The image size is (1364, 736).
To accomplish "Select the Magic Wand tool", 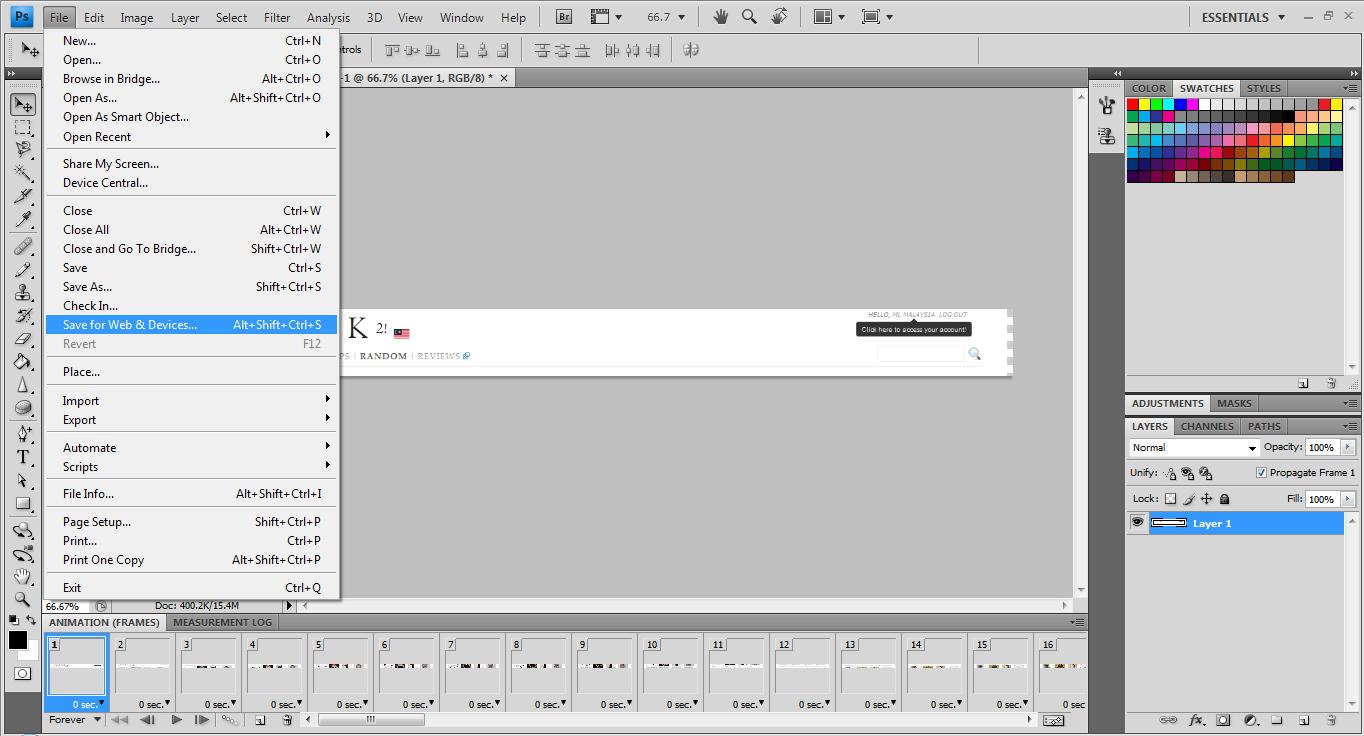I will click(23, 173).
